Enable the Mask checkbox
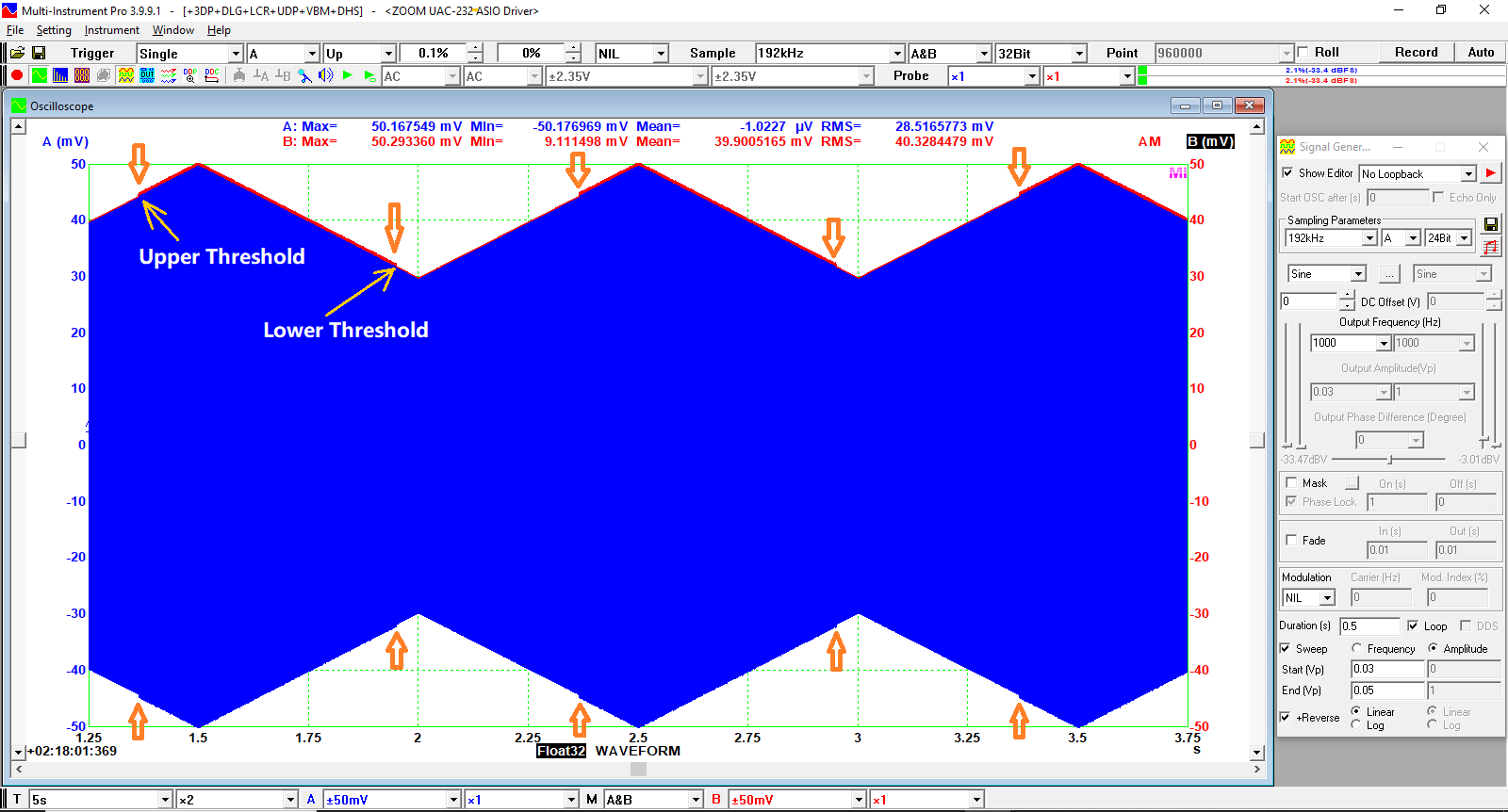This screenshot has height=812, width=1508. 1291,483
